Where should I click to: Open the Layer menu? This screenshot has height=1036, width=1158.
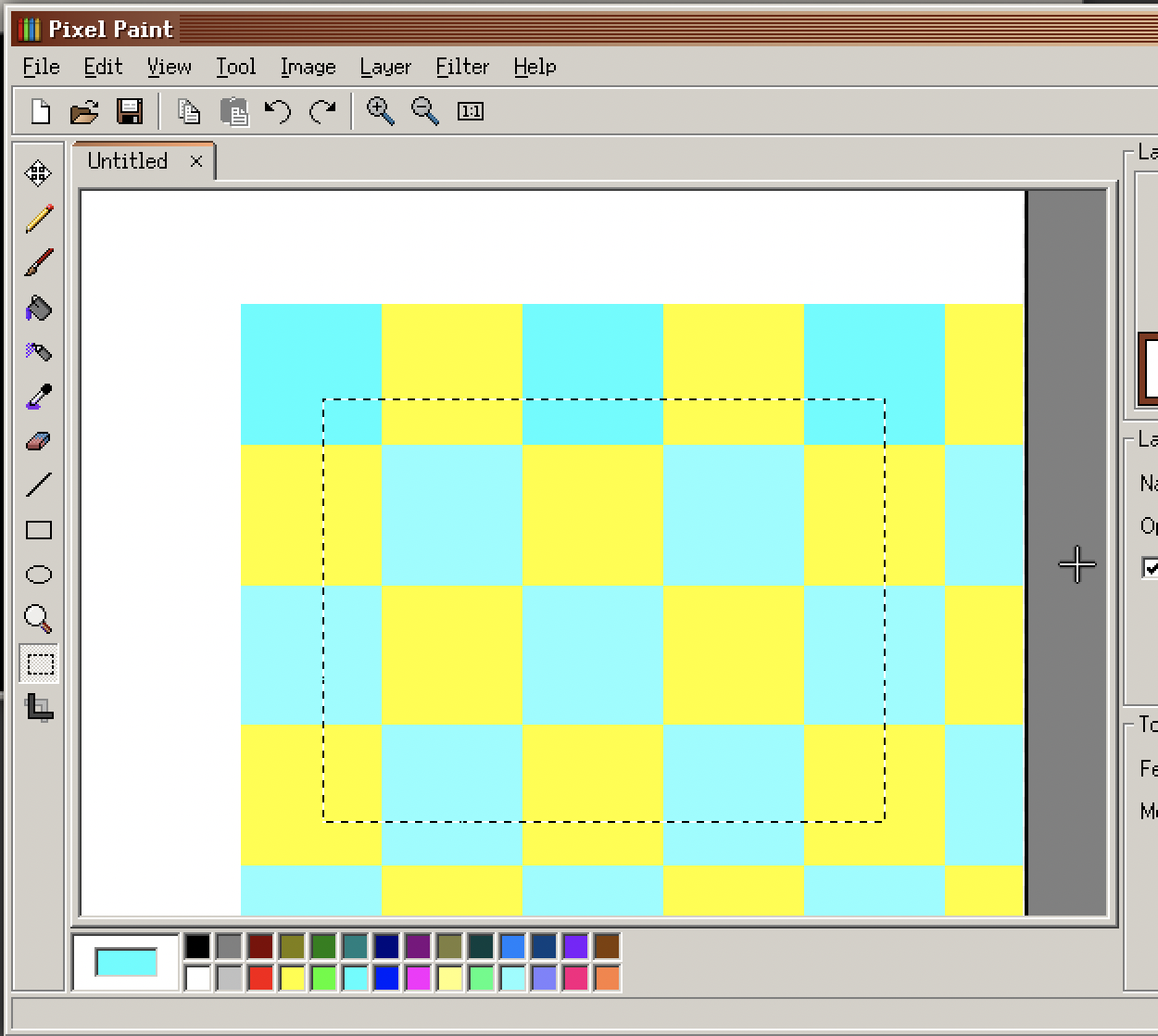tap(384, 67)
